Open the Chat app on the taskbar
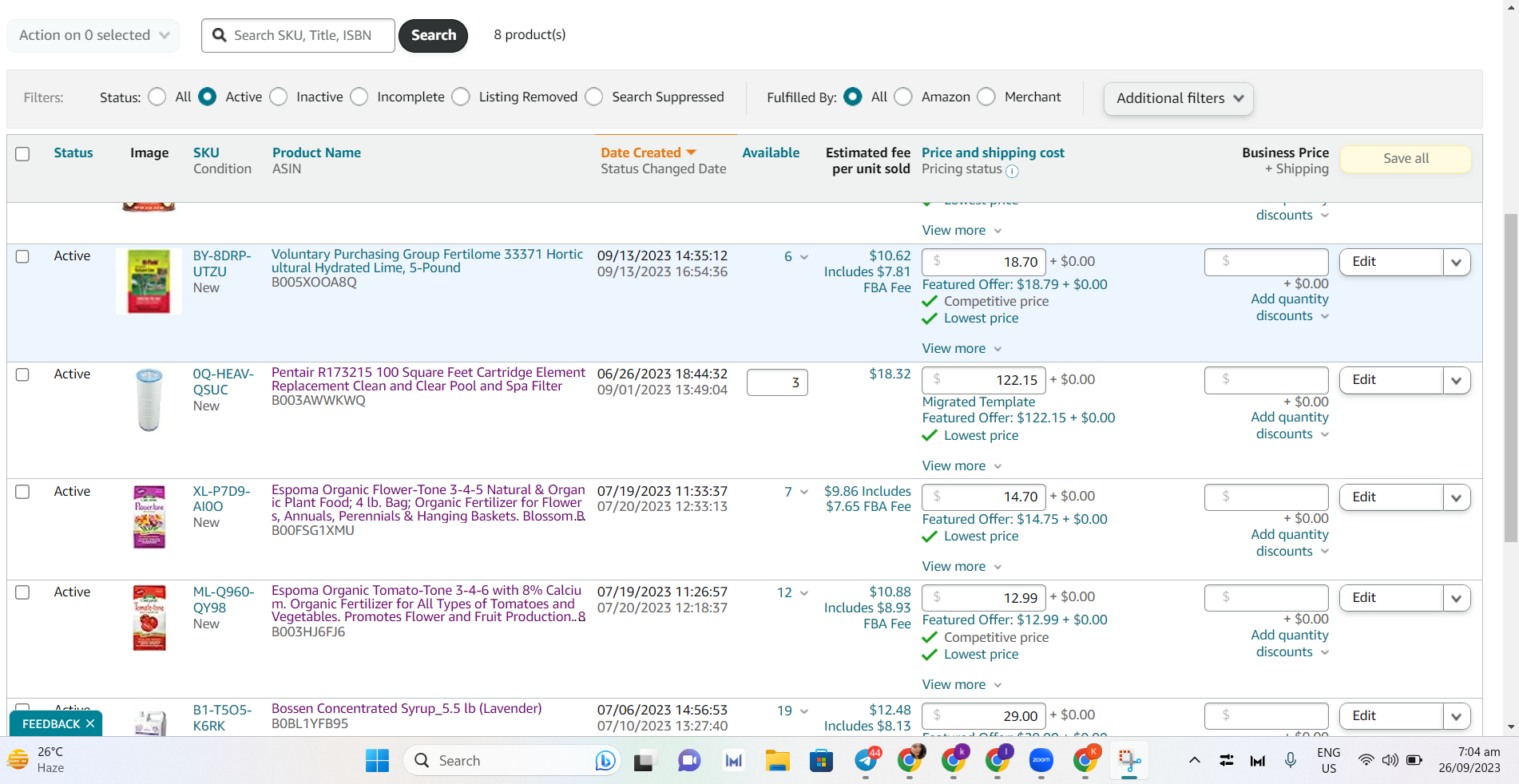The width and height of the screenshot is (1519, 784). click(688, 761)
